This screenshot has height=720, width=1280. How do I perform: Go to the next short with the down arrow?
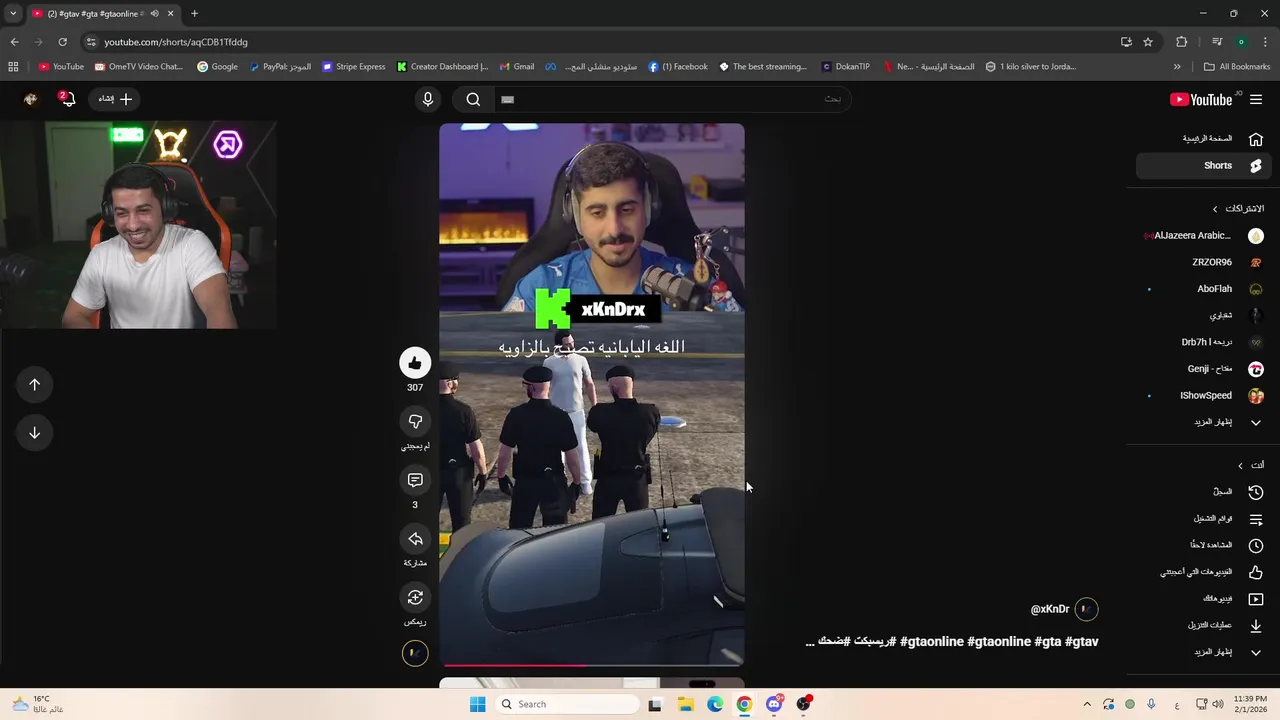click(x=34, y=433)
